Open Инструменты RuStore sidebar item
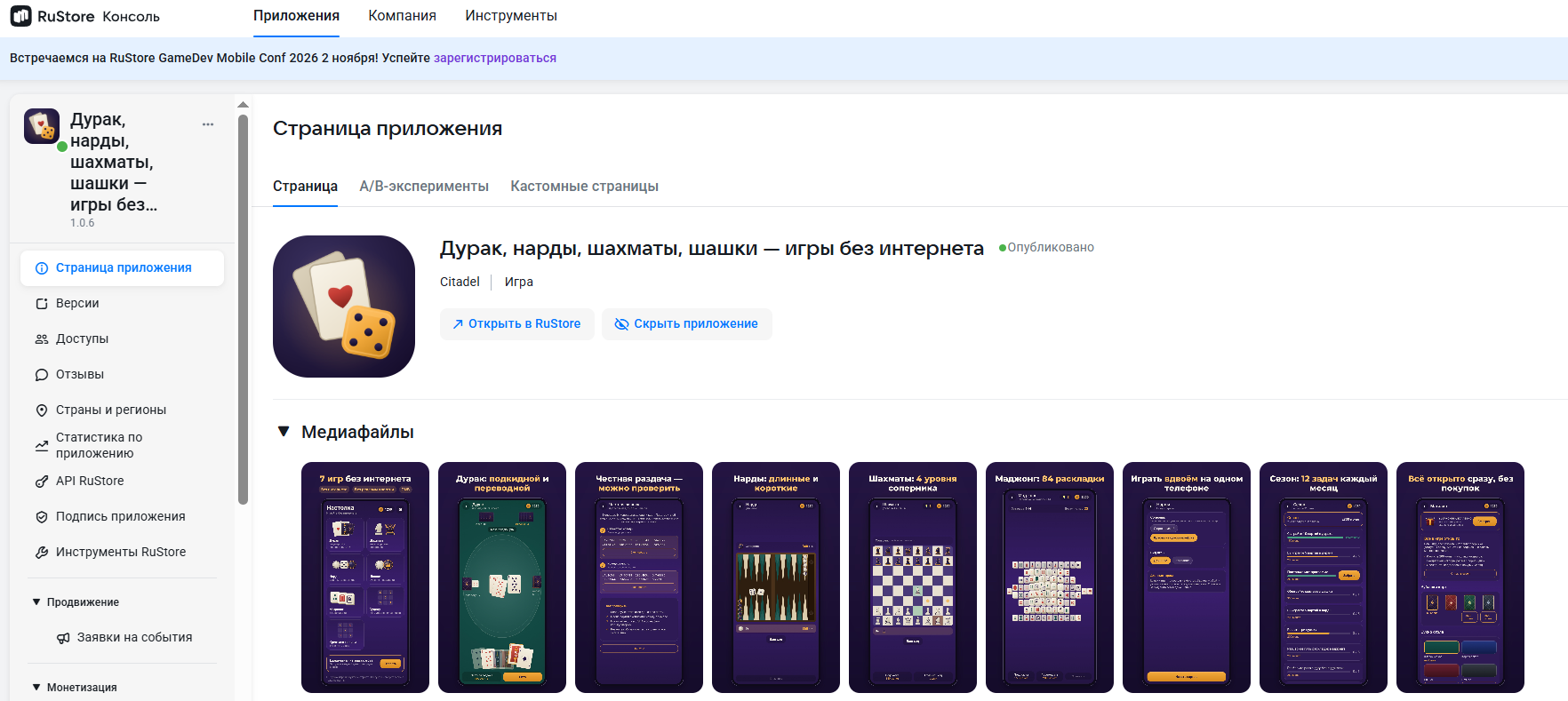Viewport: 1568px width, 701px height. pos(122,553)
